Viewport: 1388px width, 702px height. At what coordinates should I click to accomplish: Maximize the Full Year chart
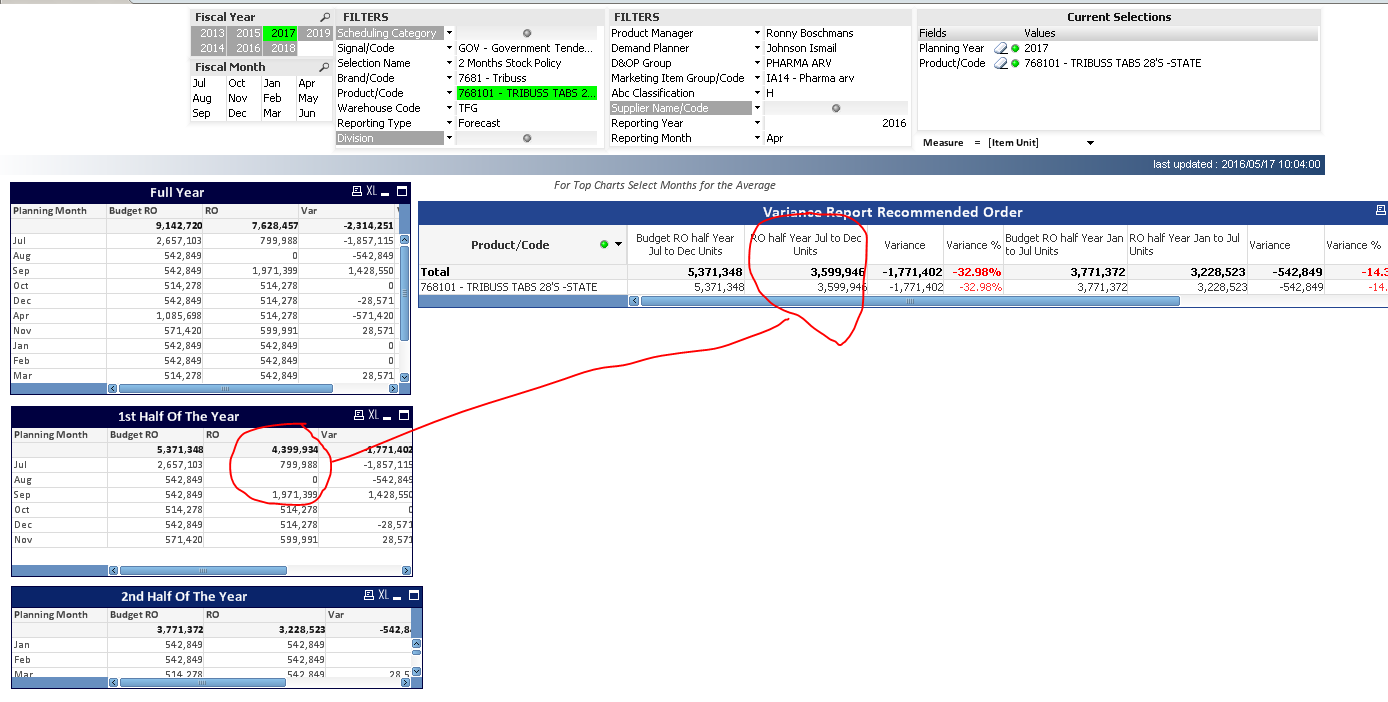402,191
